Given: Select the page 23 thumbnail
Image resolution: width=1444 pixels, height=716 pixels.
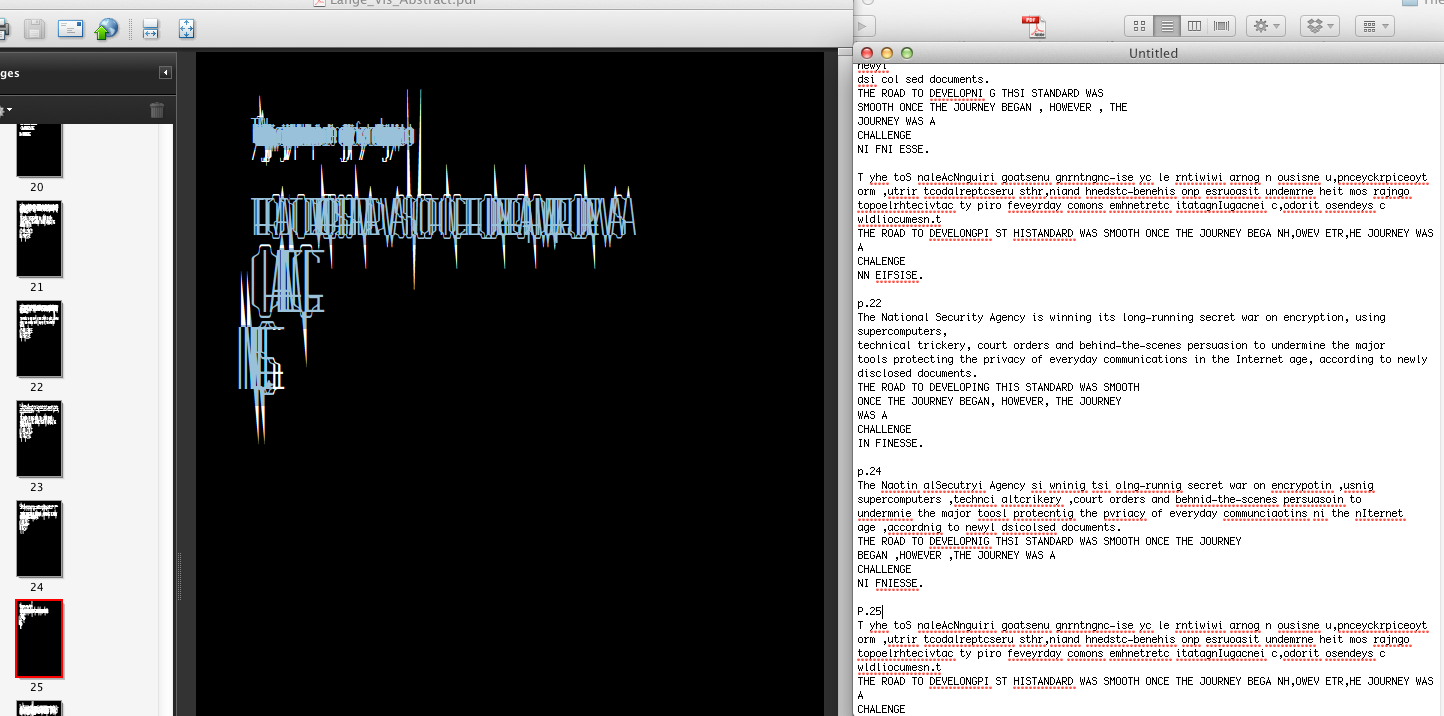Looking at the screenshot, I should [39, 439].
